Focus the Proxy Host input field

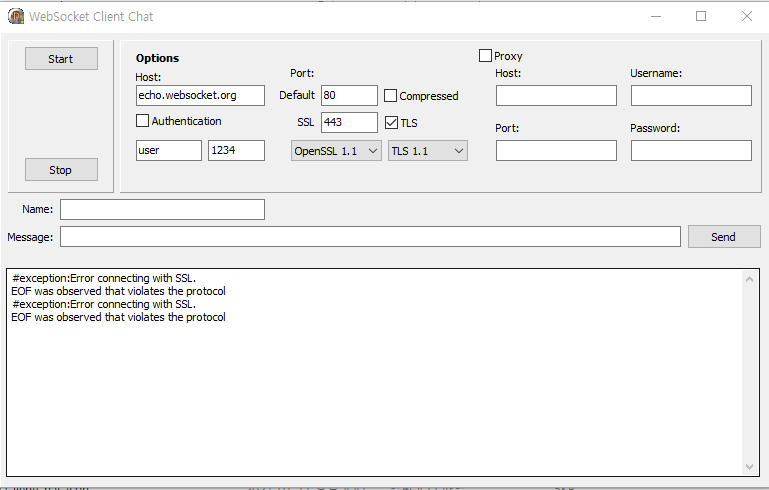tap(556, 95)
